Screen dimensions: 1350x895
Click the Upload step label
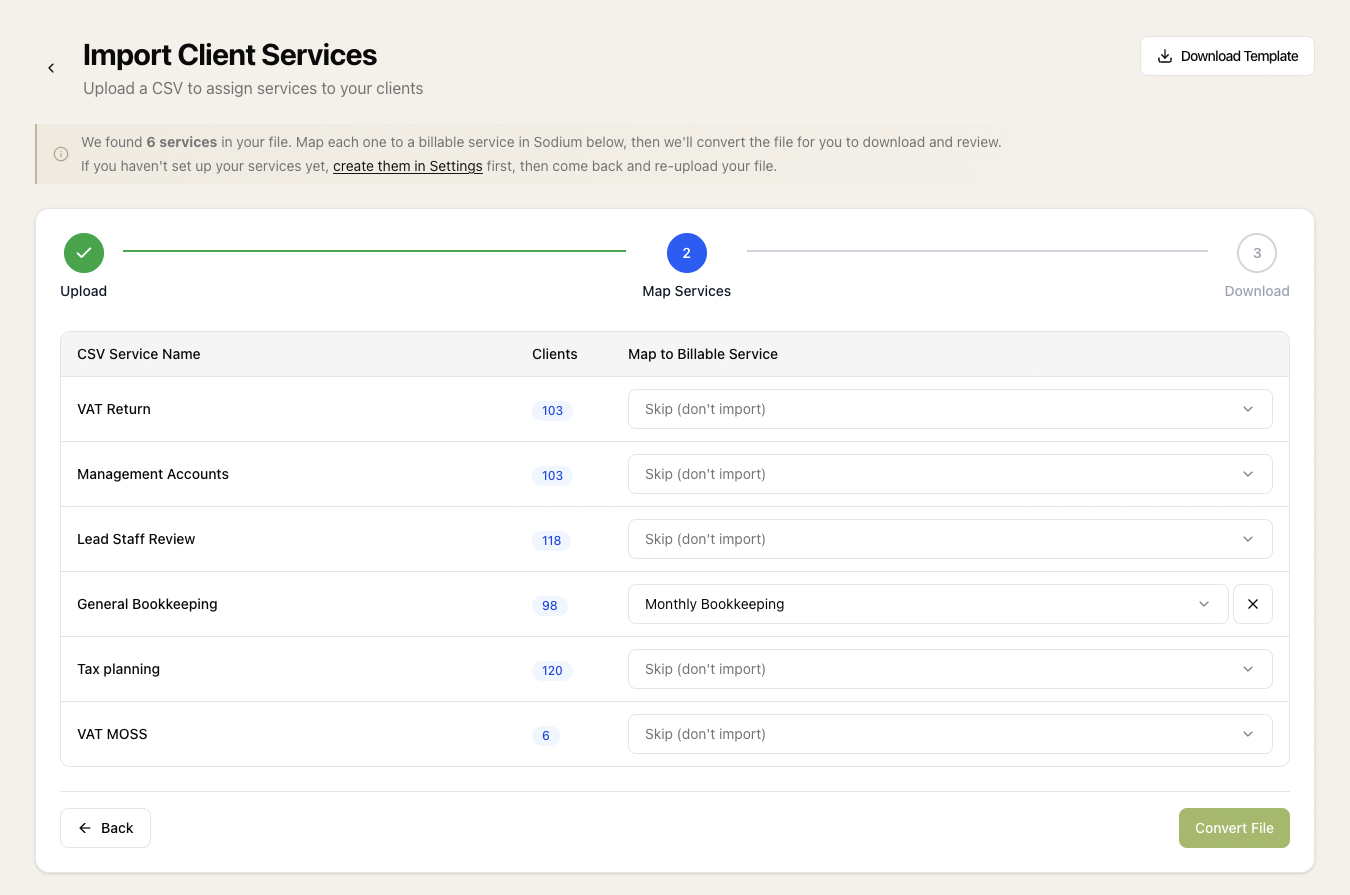point(84,291)
